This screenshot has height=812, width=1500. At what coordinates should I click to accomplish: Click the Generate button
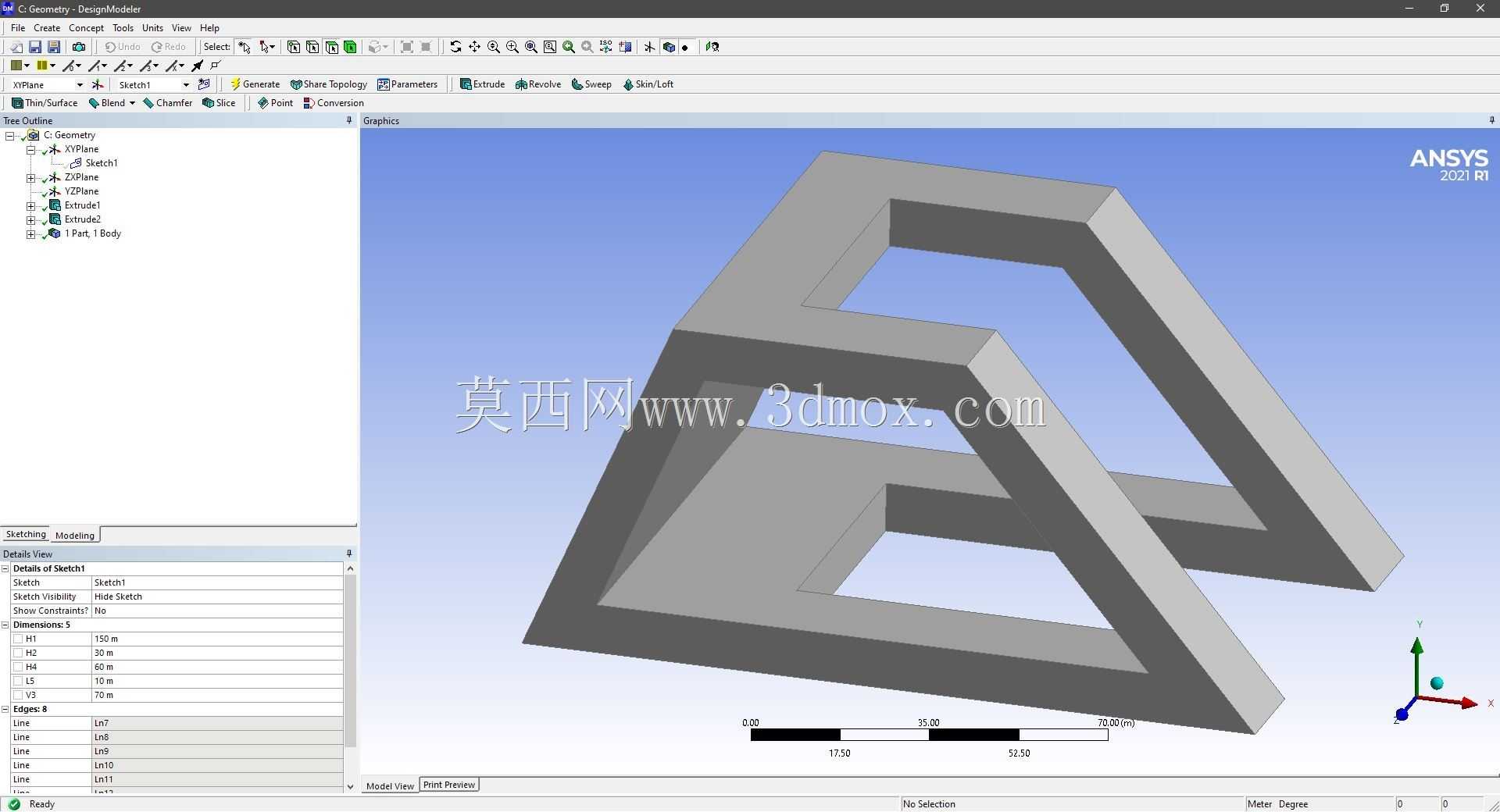click(255, 84)
